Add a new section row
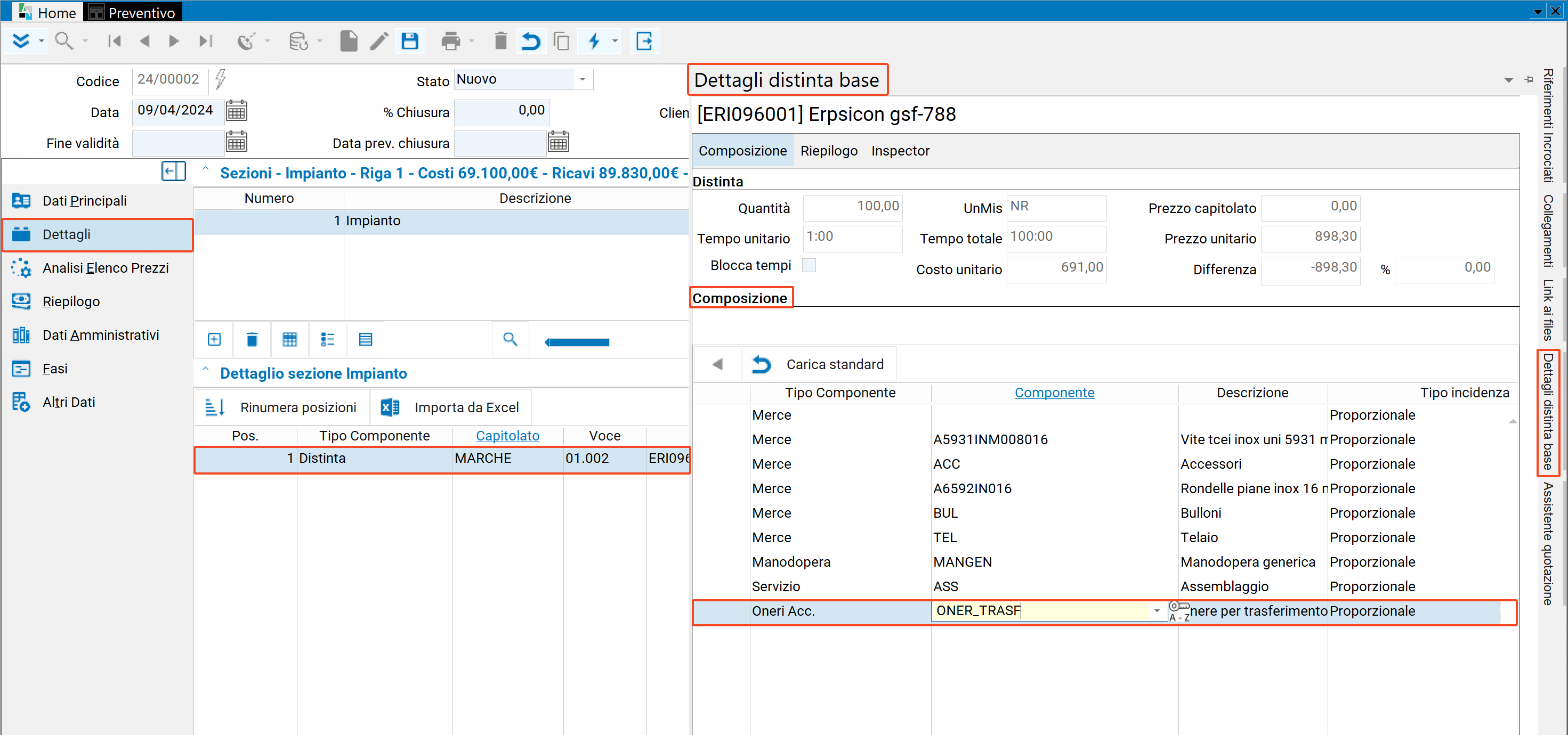The width and height of the screenshot is (1568, 735). 214,339
